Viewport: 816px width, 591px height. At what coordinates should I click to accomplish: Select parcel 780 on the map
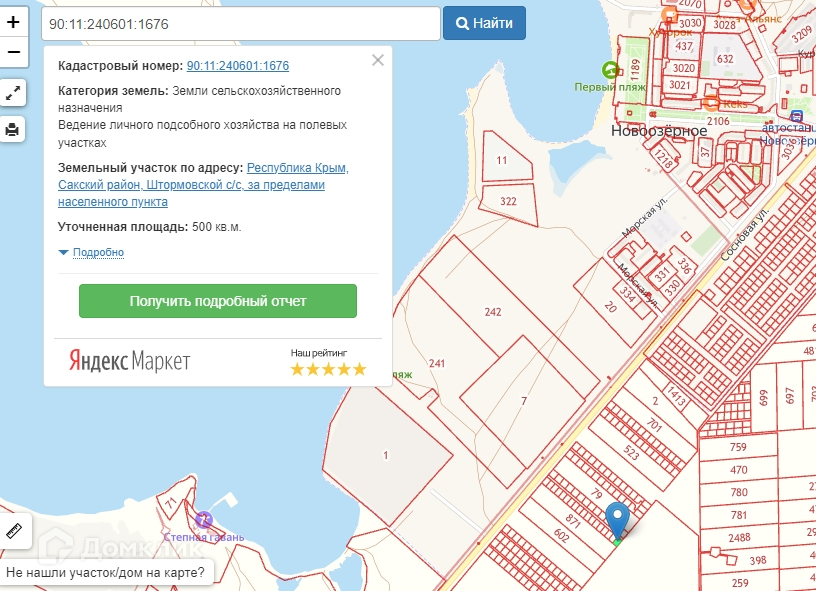coord(739,492)
